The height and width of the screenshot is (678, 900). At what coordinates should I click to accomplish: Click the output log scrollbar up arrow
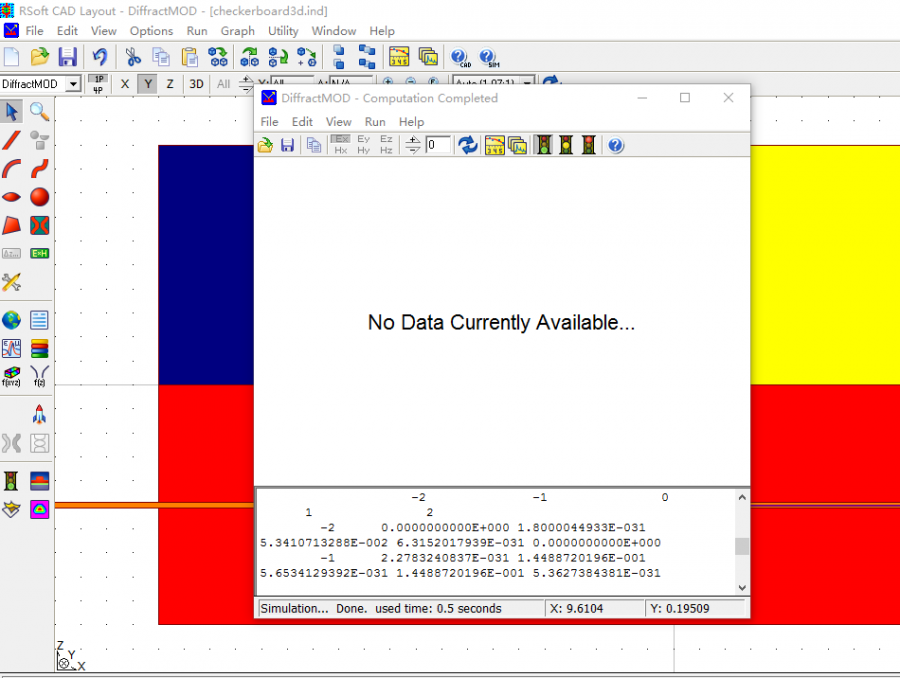[x=742, y=497]
